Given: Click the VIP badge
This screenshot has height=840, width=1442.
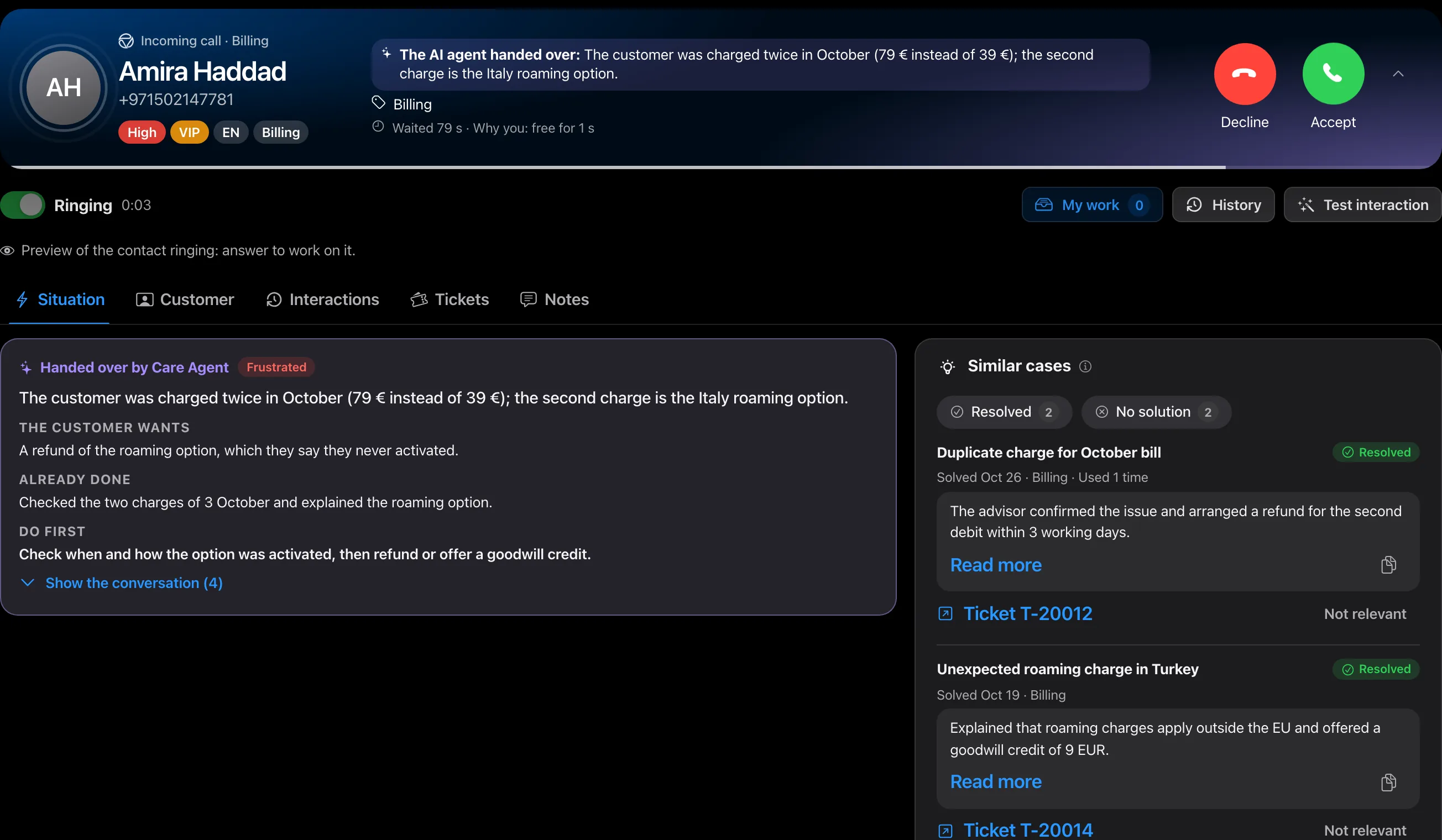Looking at the screenshot, I should (190, 133).
